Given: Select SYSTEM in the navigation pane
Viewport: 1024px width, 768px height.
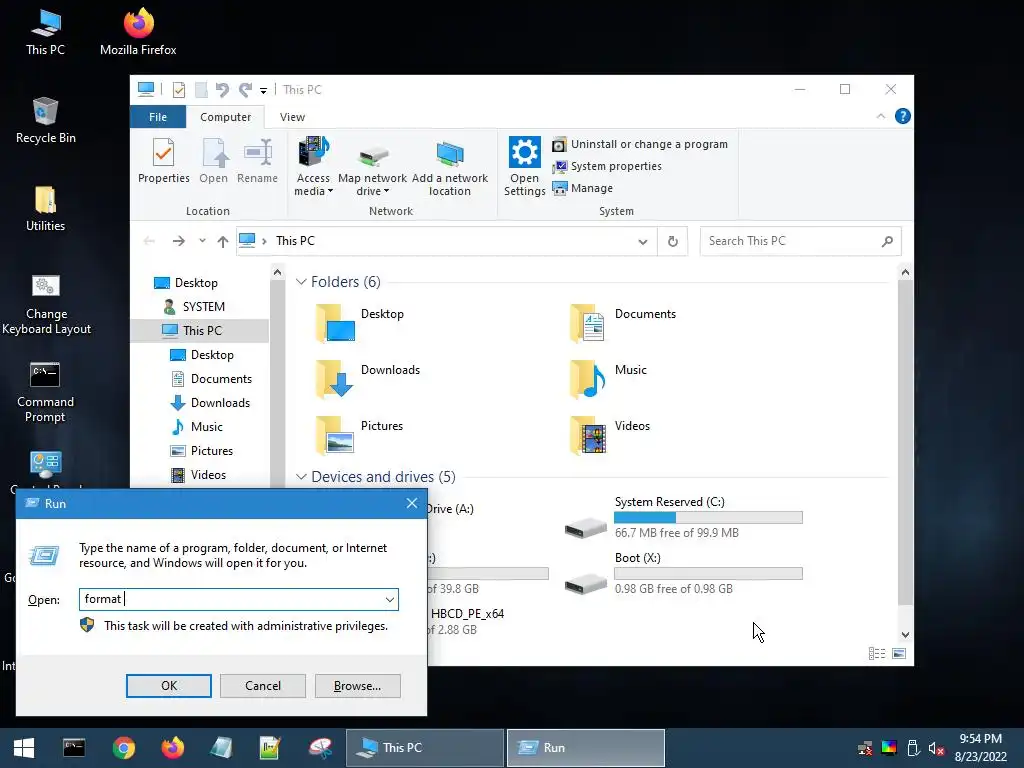Looking at the screenshot, I should 203,307.
